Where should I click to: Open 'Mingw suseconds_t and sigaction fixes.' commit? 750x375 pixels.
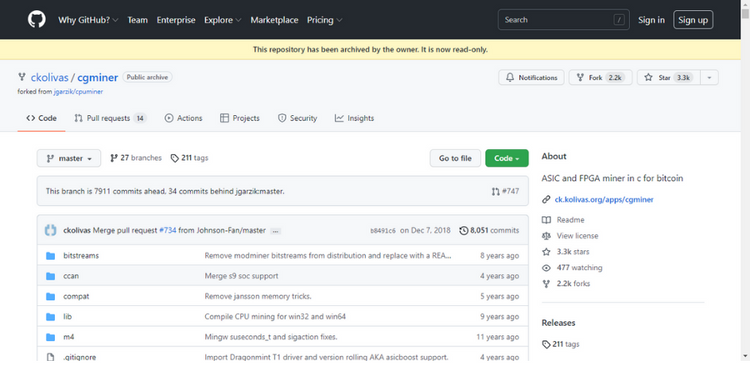click(271, 337)
